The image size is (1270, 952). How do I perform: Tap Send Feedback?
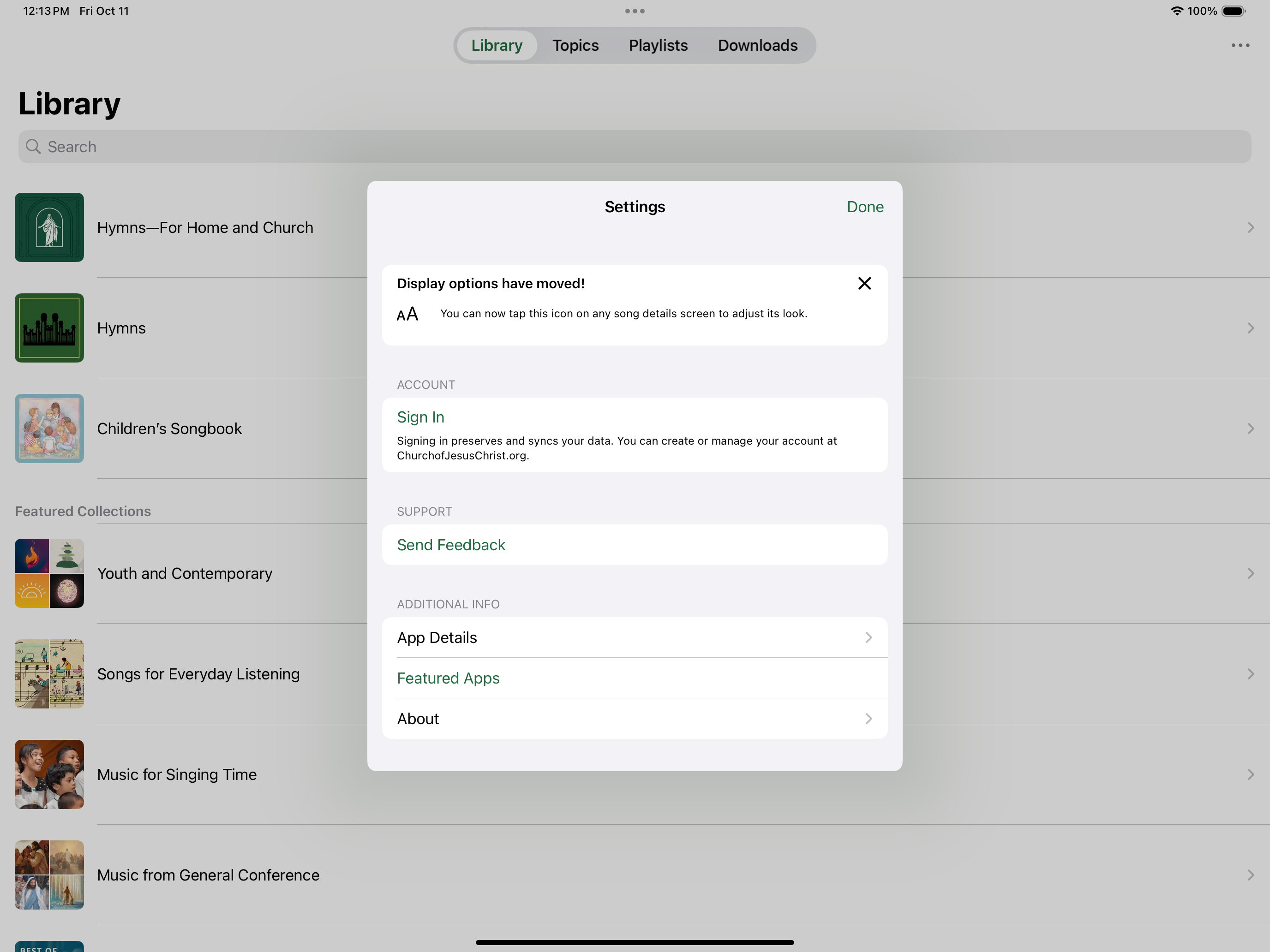451,545
